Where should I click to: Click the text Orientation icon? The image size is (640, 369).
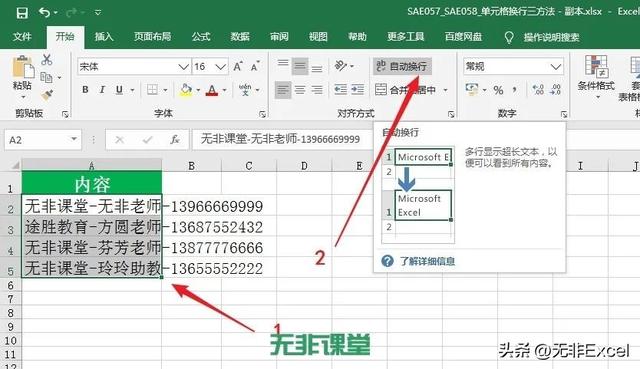click(340, 66)
